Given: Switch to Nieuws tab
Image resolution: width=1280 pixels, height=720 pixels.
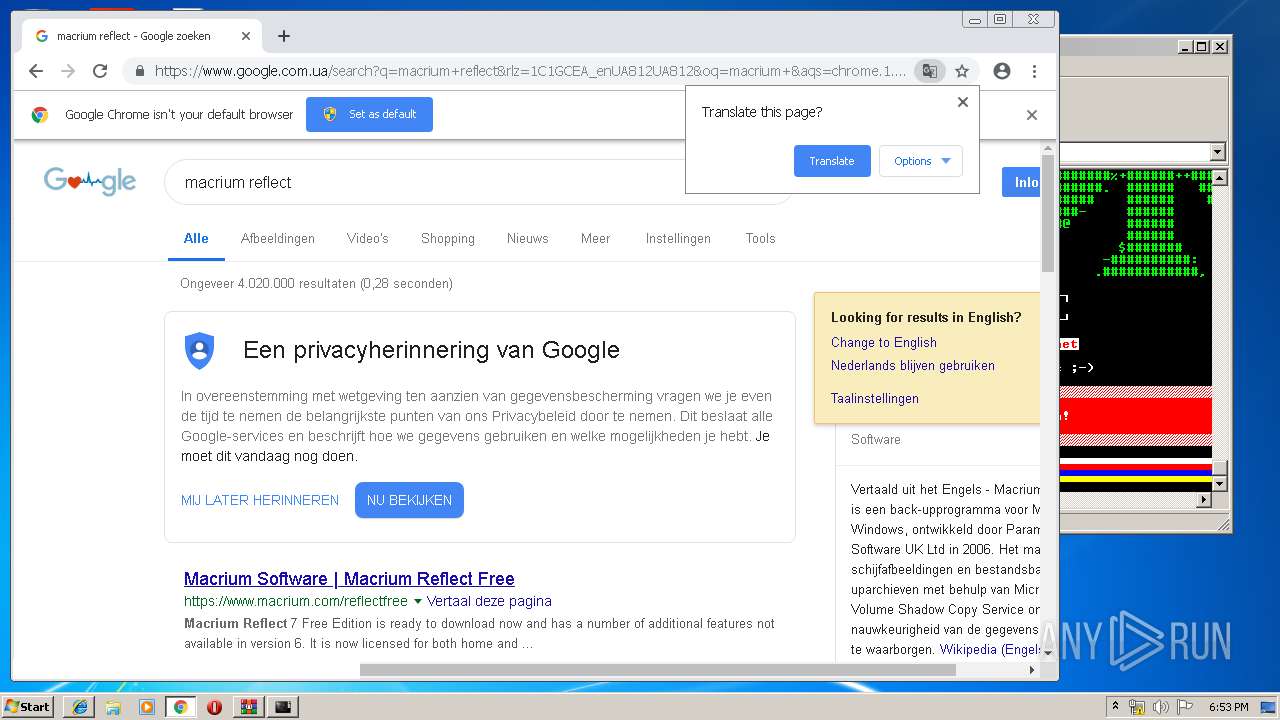Looking at the screenshot, I should point(528,238).
